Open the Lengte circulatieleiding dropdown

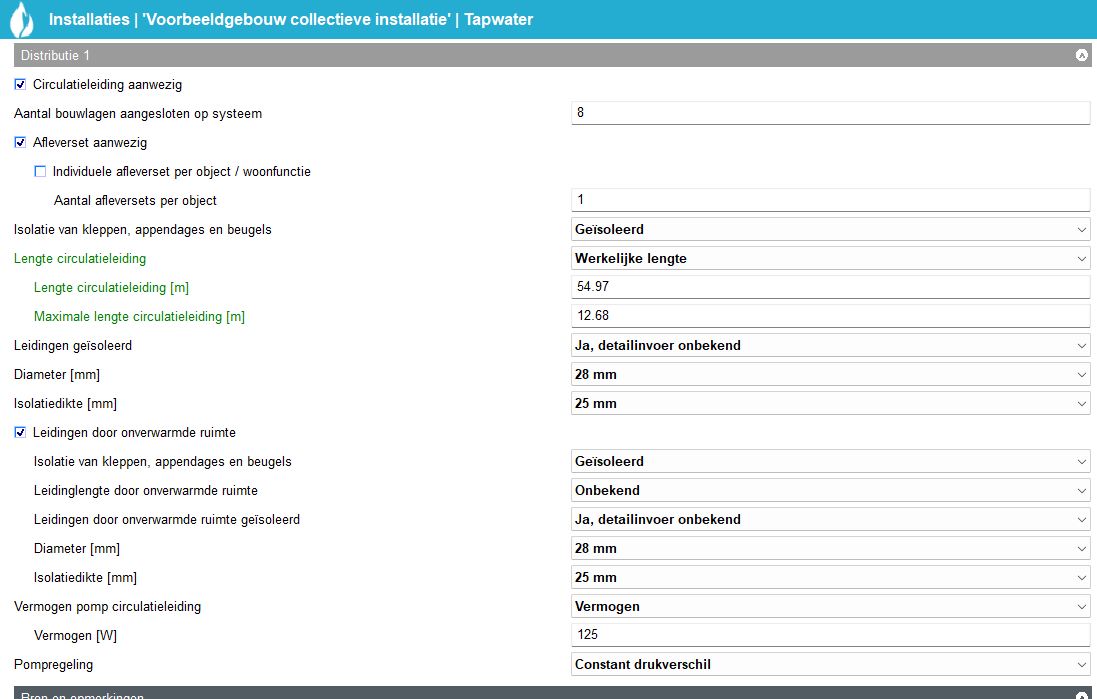click(x=830, y=259)
